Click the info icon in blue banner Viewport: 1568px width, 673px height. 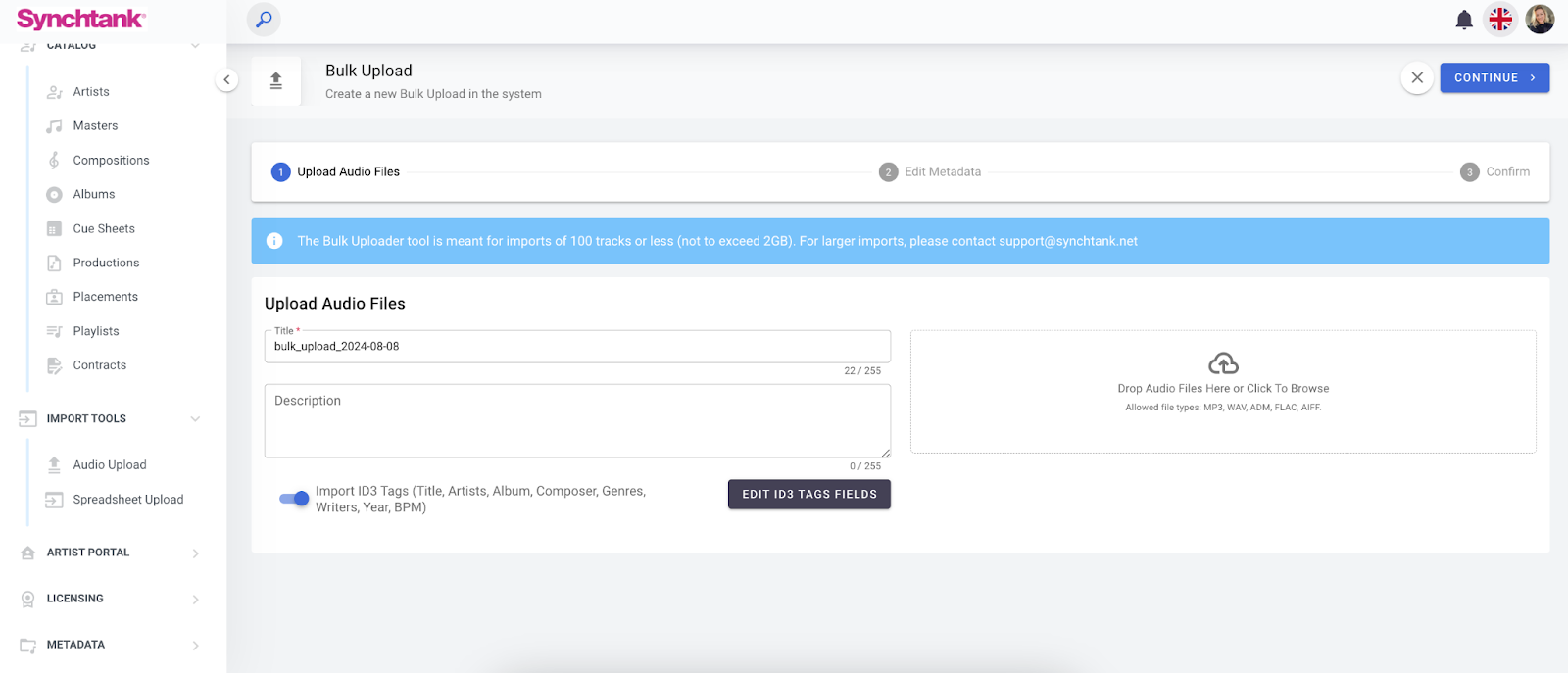pyautogui.click(x=275, y=241)
